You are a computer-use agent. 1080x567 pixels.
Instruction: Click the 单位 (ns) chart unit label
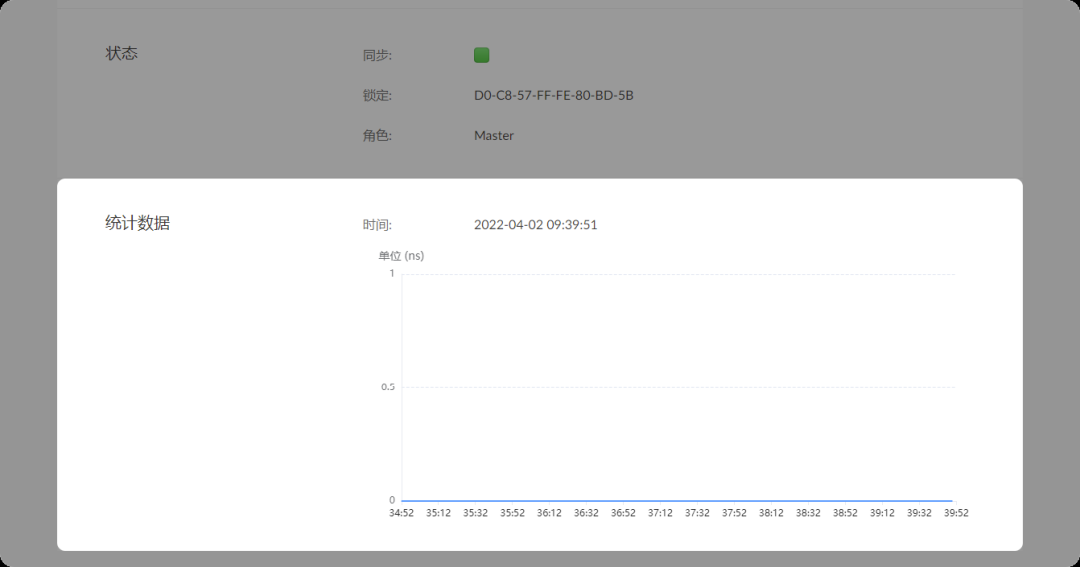tap(401, 256)
